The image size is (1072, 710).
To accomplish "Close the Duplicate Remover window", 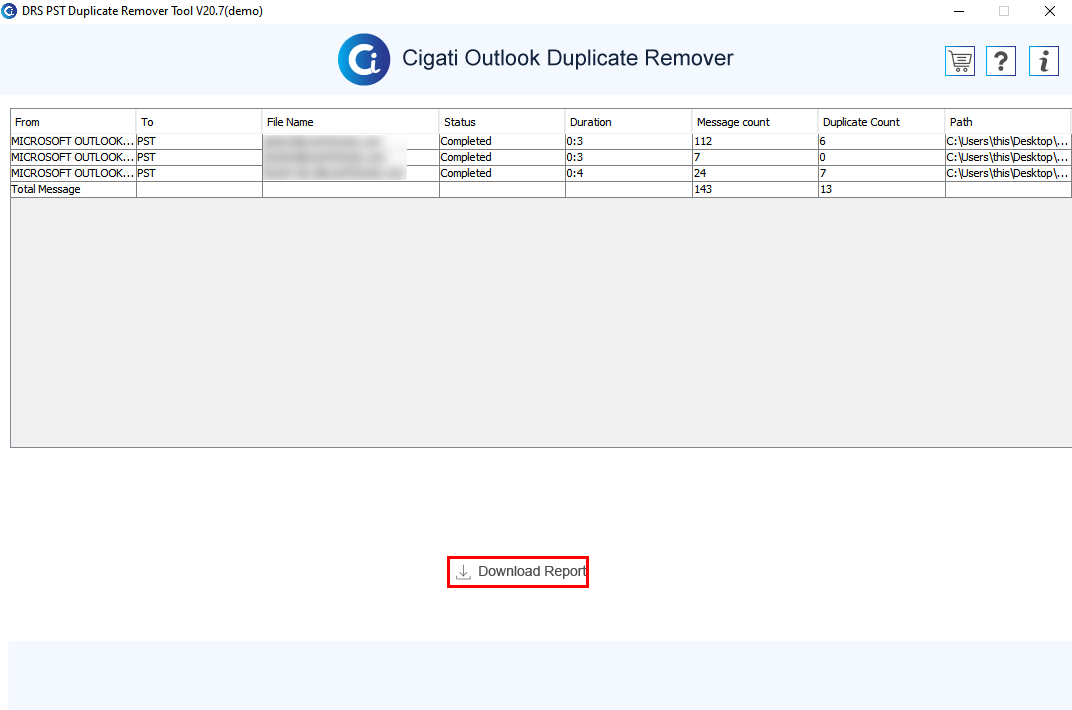I will point(1049,11).
